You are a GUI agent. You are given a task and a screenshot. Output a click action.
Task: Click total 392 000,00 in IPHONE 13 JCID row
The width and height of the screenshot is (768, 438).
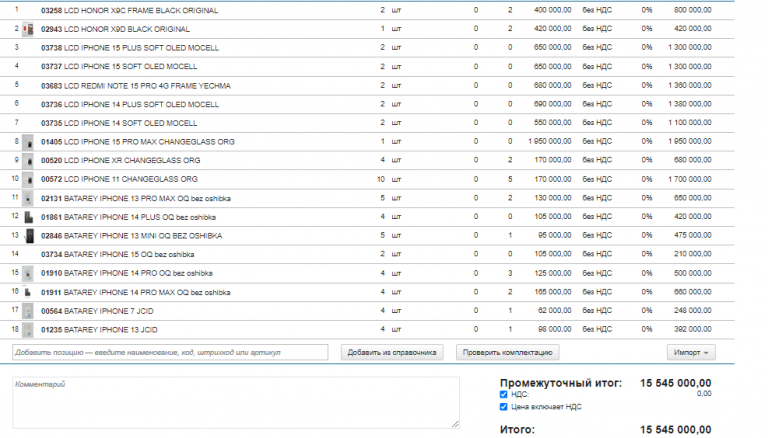(693, 329)
